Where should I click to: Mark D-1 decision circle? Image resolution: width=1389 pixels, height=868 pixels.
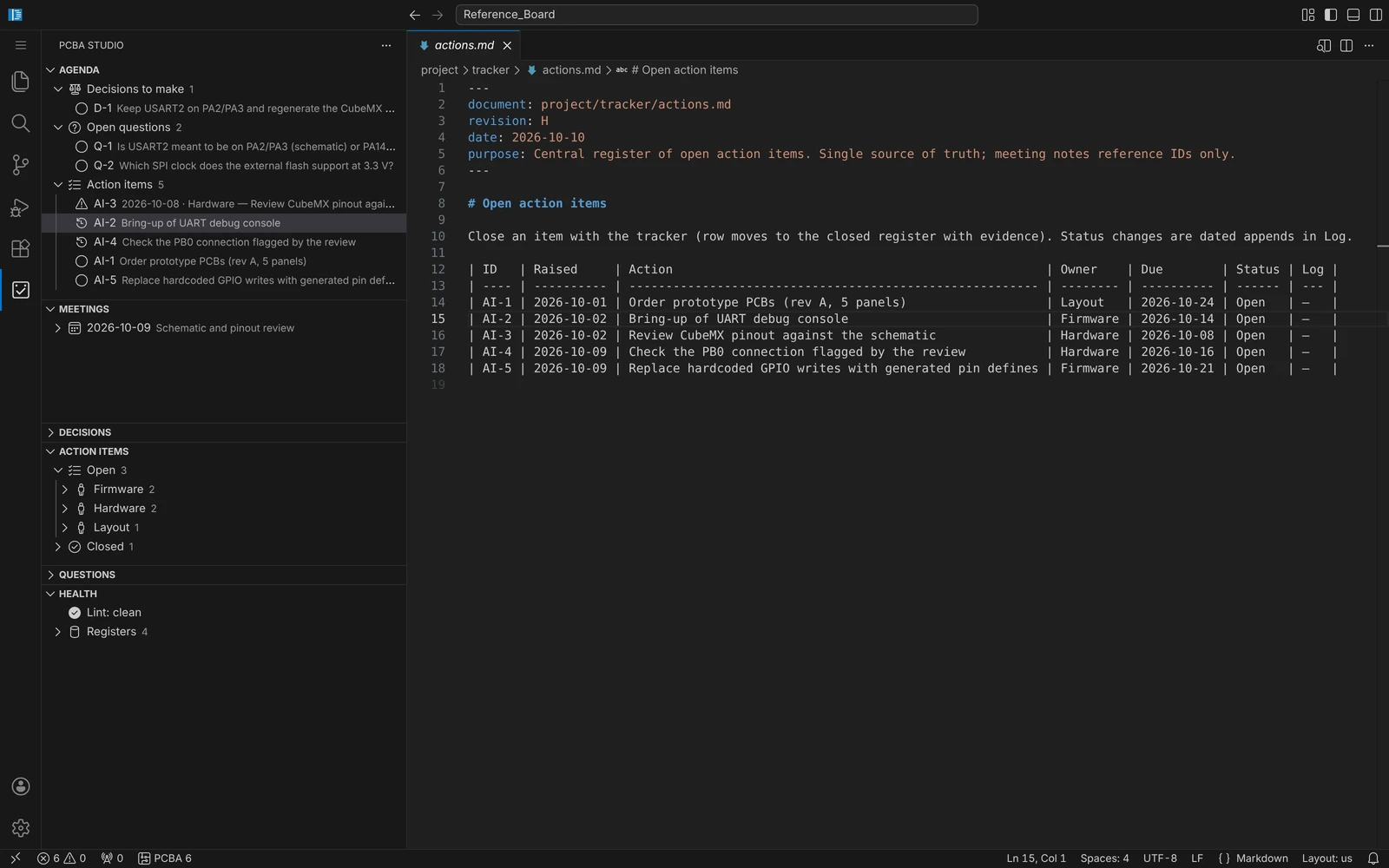click(x=82, y=108)
